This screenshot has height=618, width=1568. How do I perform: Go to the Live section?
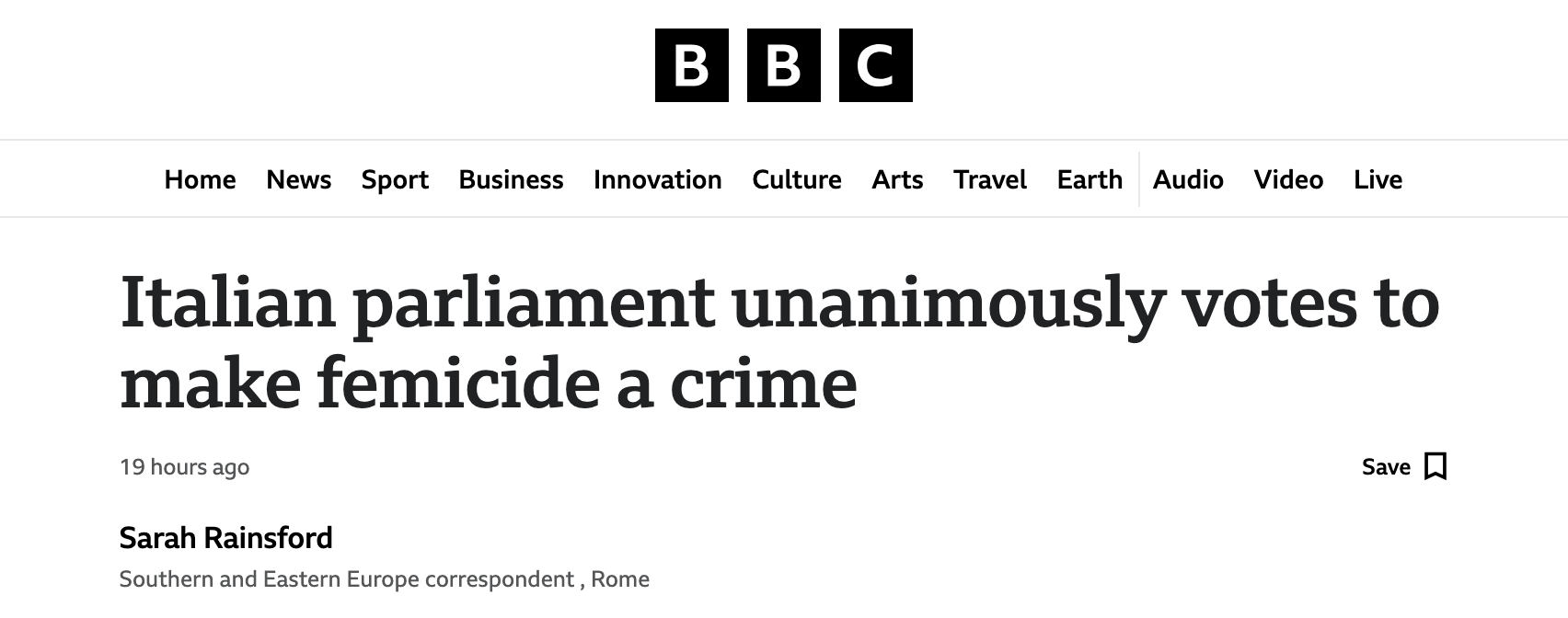tap(1378, 179)
